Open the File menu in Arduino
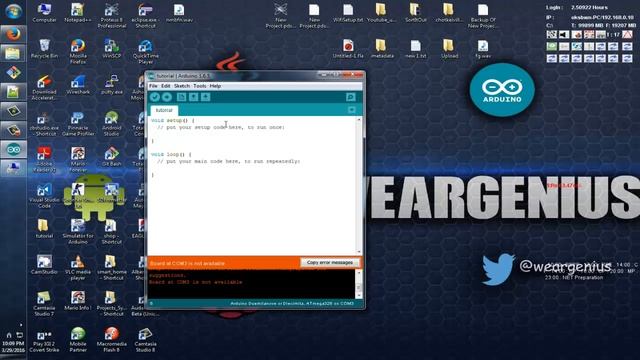This screenshot has width=640, height=360. pyautogui.click(x=153, y=86)
